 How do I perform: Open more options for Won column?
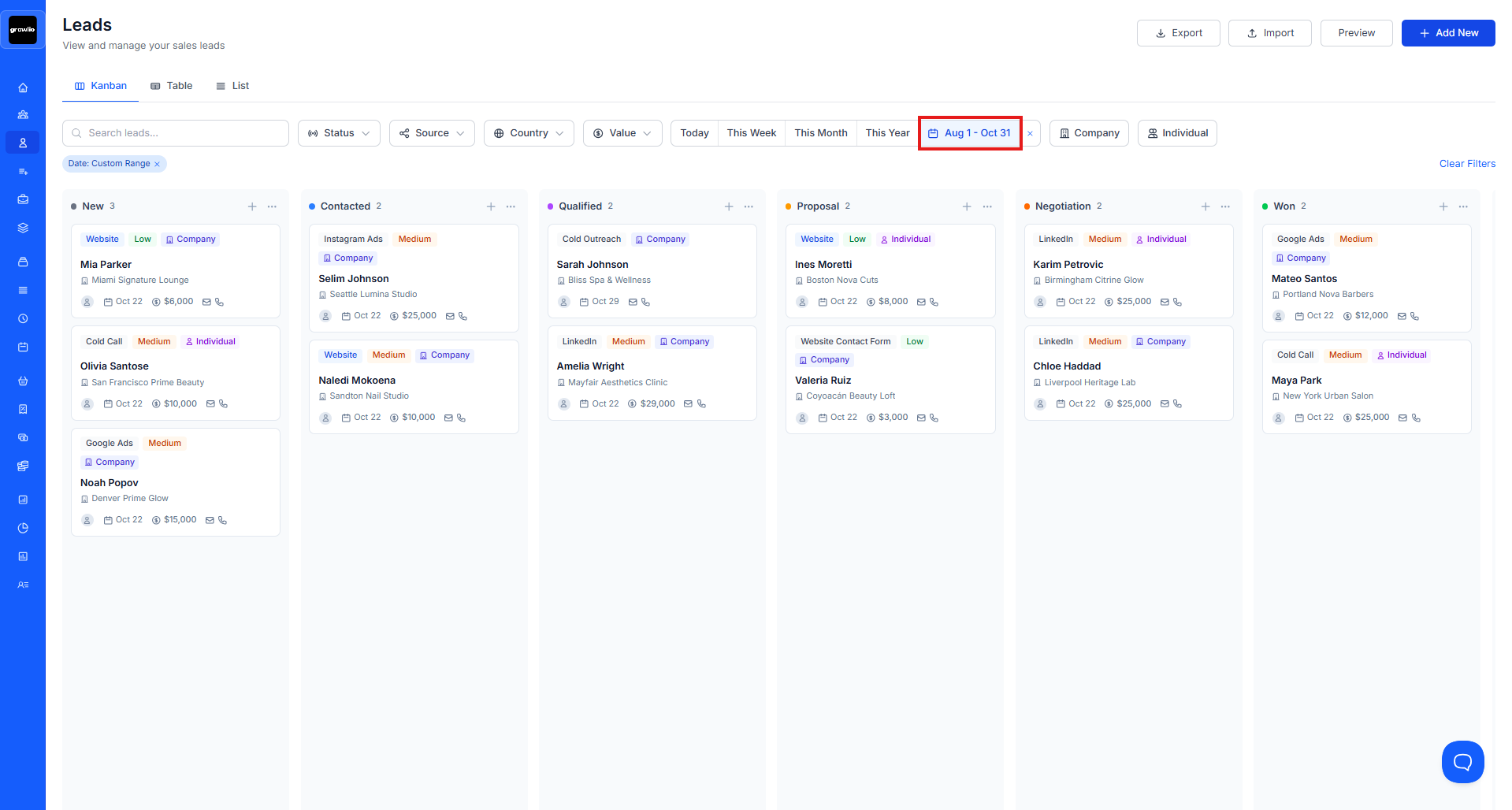point(1463,206)
